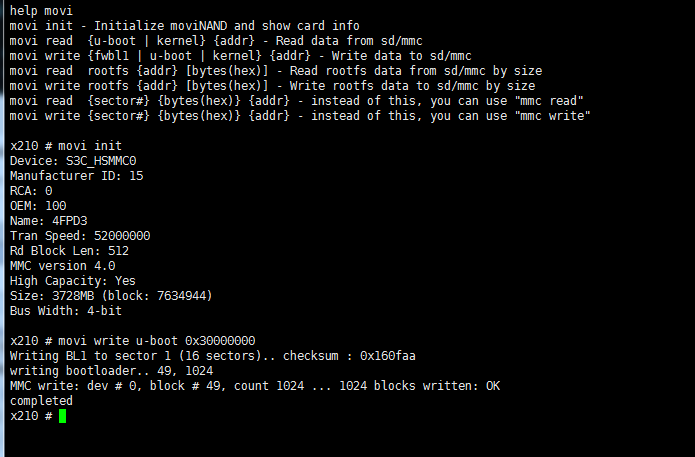Click the "x210 # movi init" command
Image resolution: width=695 pixels, height=457 pixels.
click(x=66, y=145)
